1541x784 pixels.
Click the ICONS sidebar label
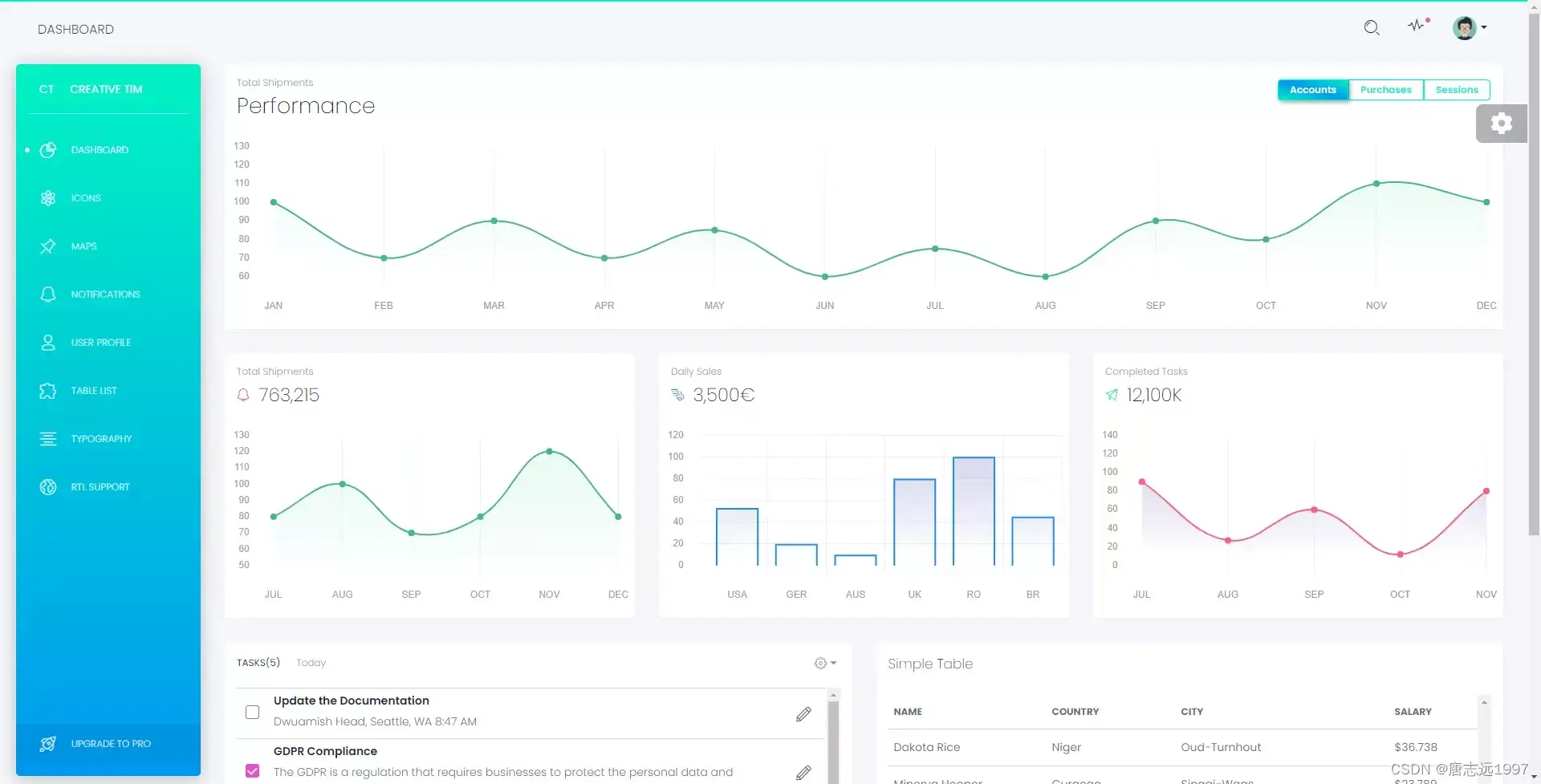[86, 198]
